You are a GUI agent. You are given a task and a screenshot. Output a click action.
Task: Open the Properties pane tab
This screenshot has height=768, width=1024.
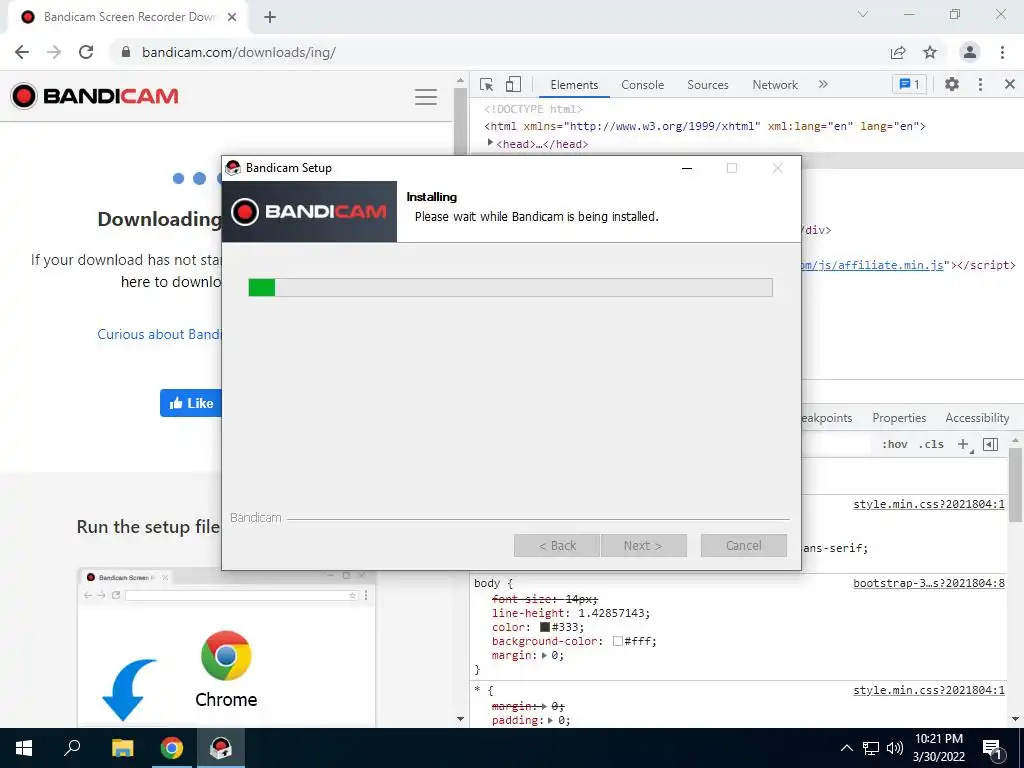(899, 418)
